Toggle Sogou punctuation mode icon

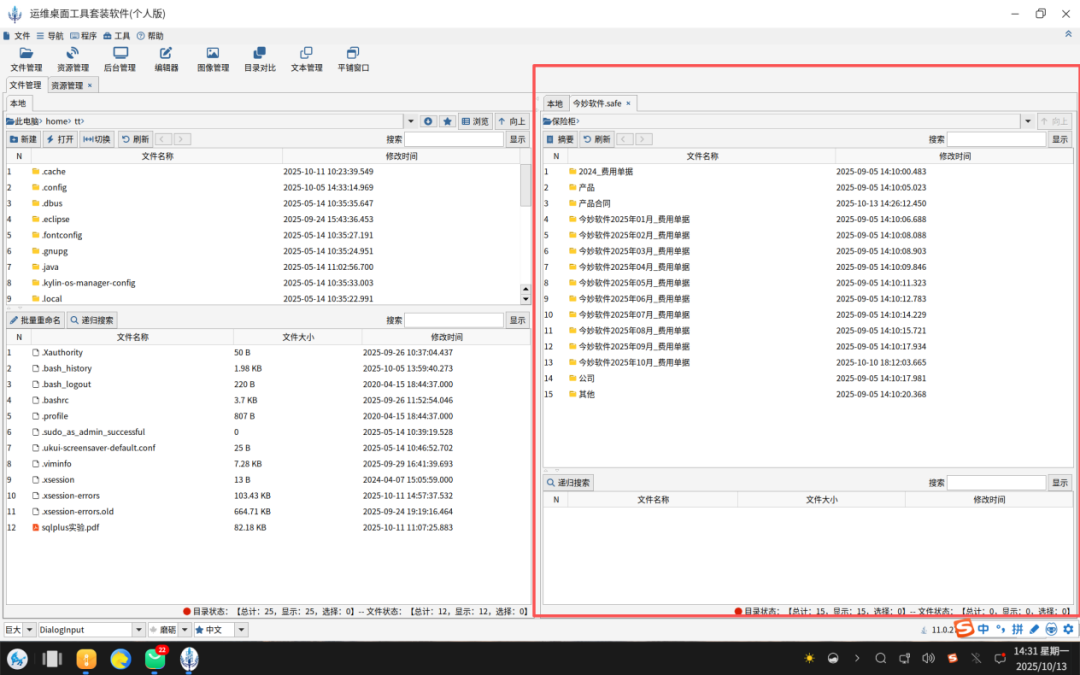(x=1000, y=629)
